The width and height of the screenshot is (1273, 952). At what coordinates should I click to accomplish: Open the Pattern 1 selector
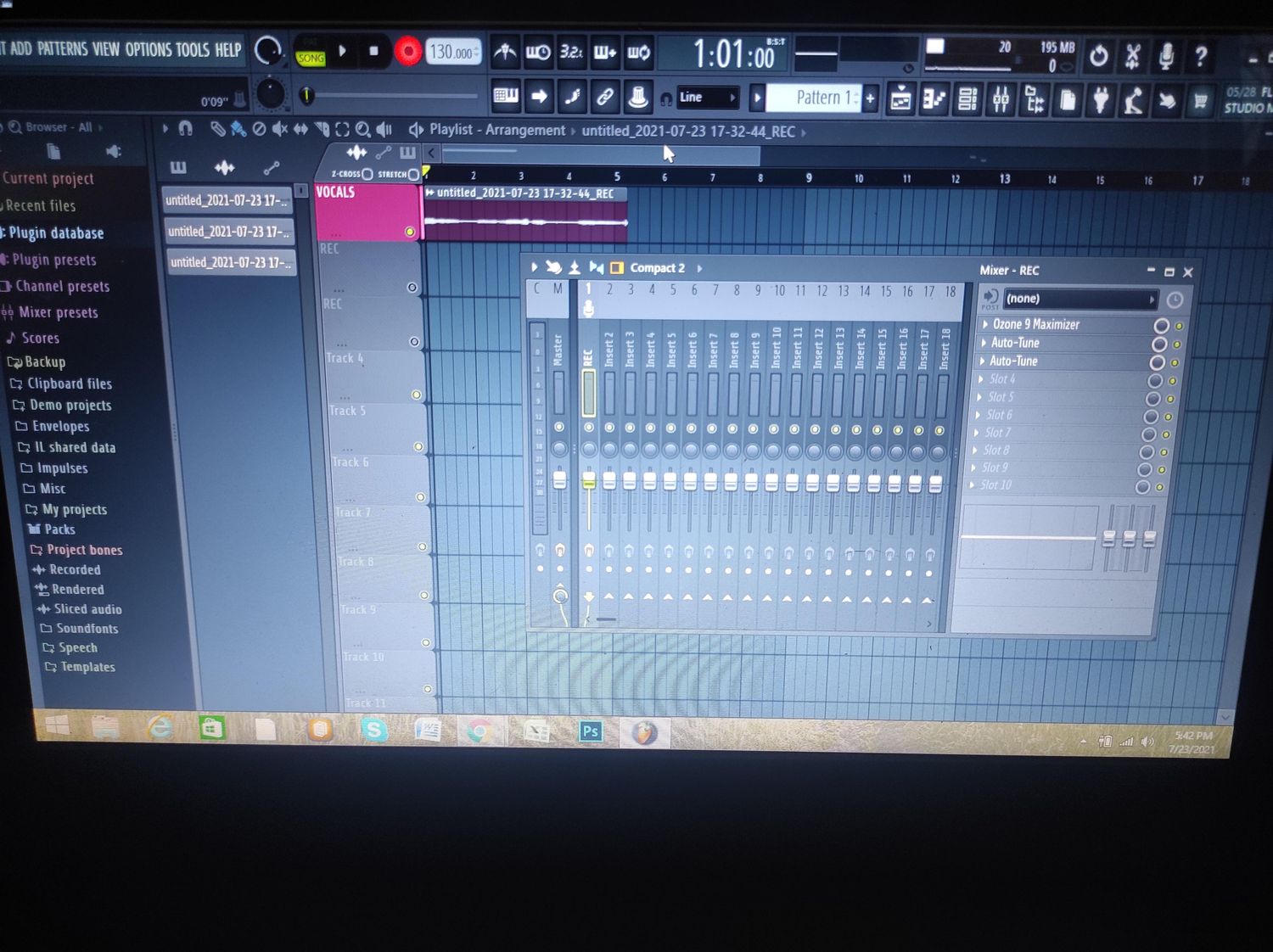814,98
